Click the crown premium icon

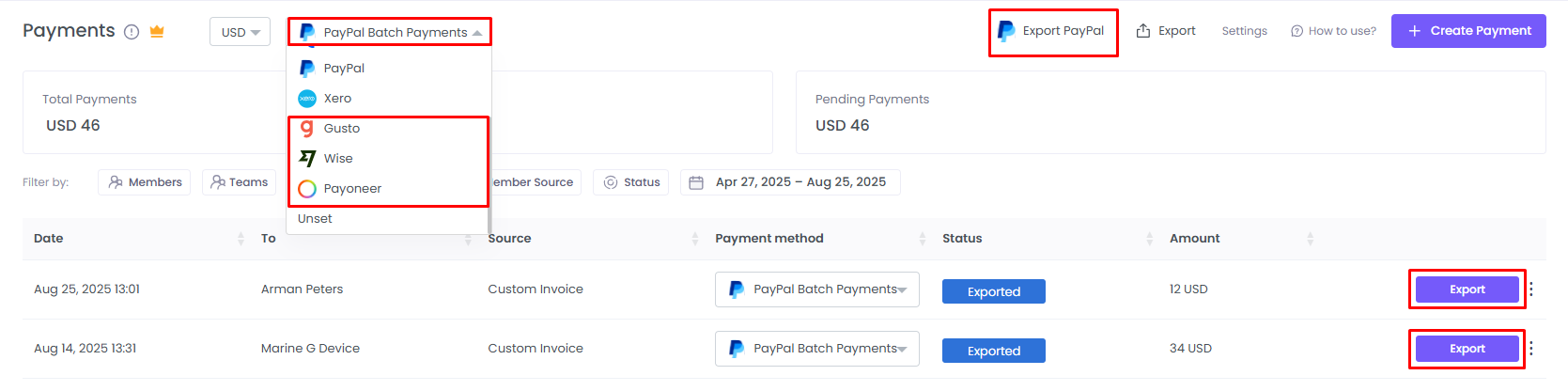pyautogui.click(x=157, y=31)
